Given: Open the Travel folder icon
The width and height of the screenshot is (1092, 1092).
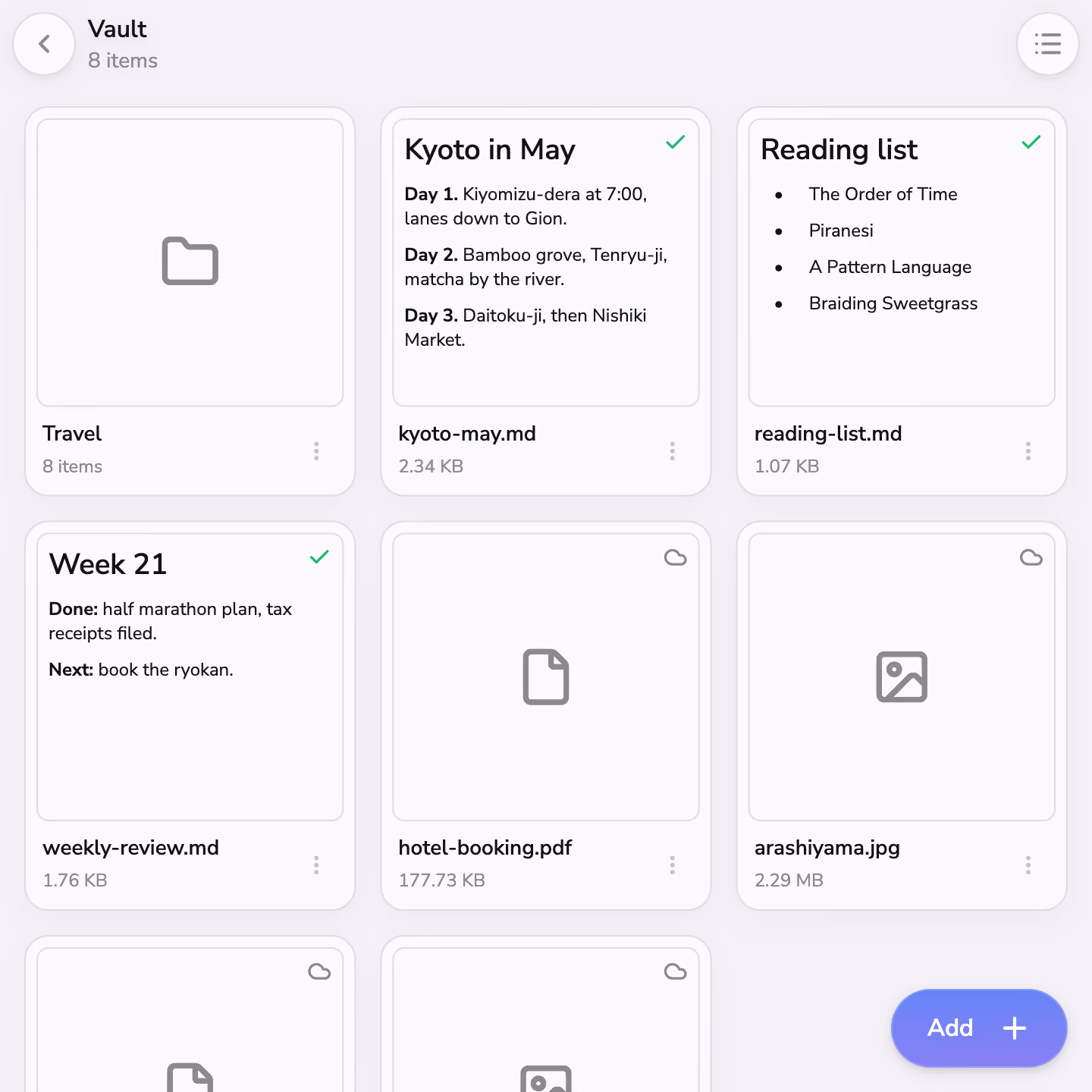Looking at the screenshot, I should click(190, 262).
